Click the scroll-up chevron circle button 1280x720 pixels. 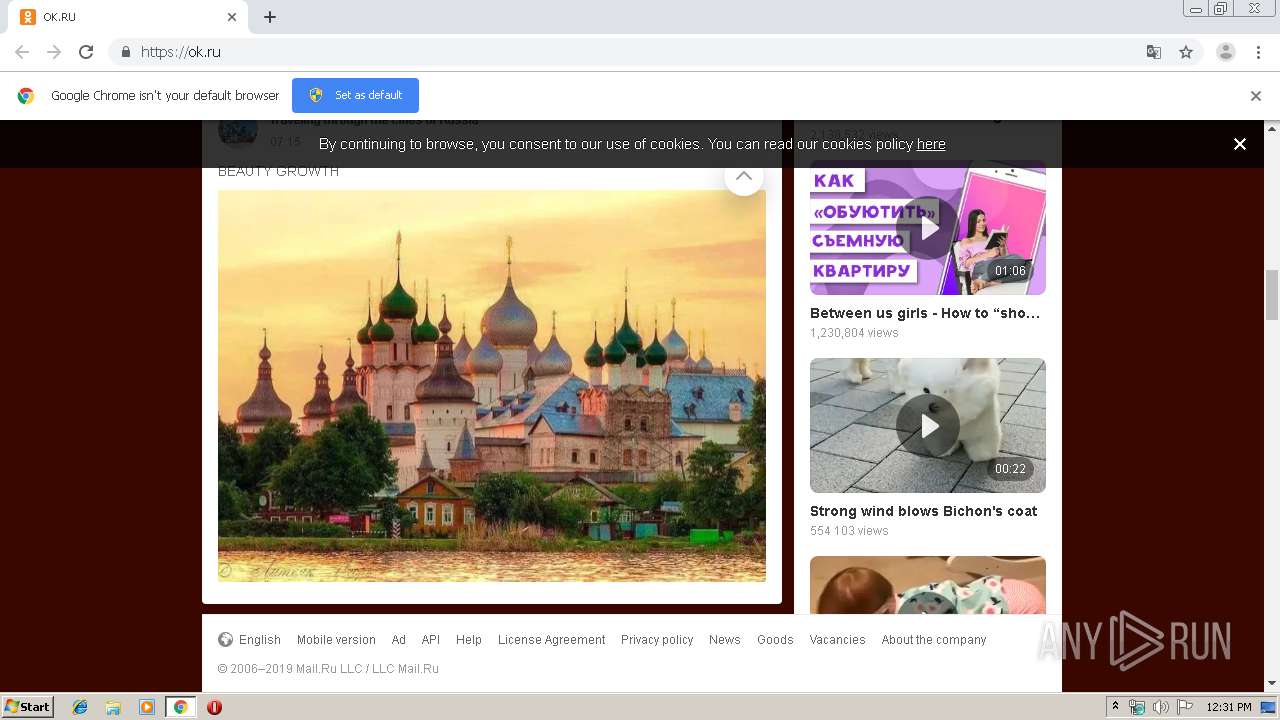tap(744, 176)
